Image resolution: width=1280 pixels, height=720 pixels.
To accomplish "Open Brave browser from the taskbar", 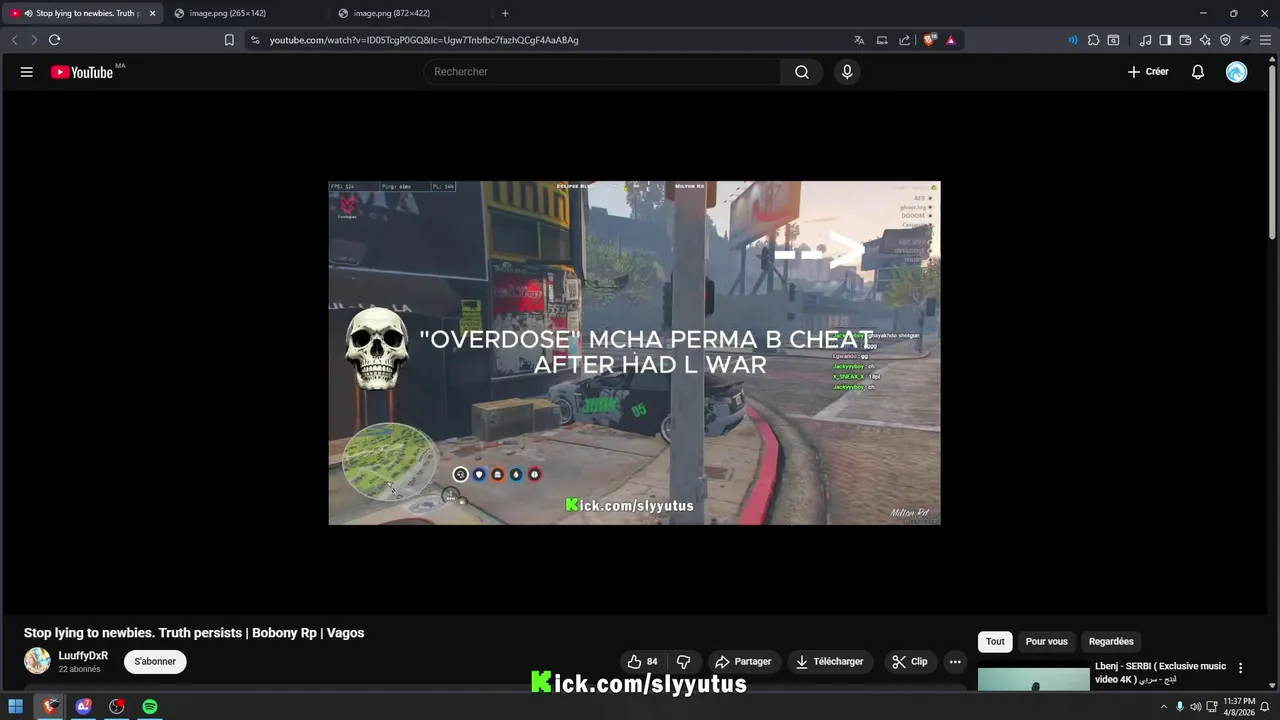I will (50, 707).
